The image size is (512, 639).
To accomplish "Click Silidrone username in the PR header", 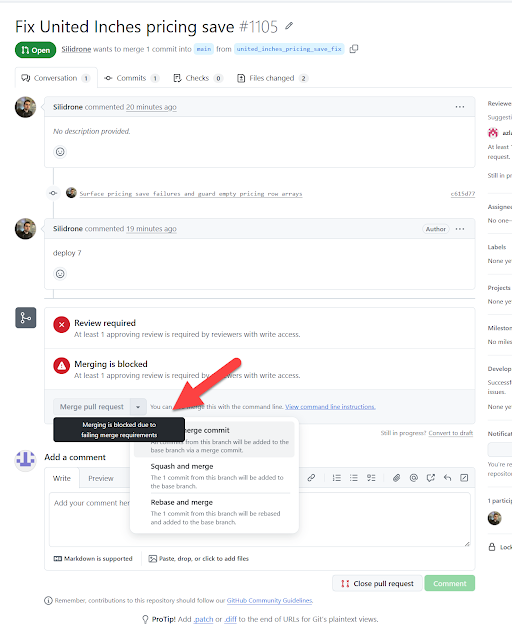I will point(76,49).
